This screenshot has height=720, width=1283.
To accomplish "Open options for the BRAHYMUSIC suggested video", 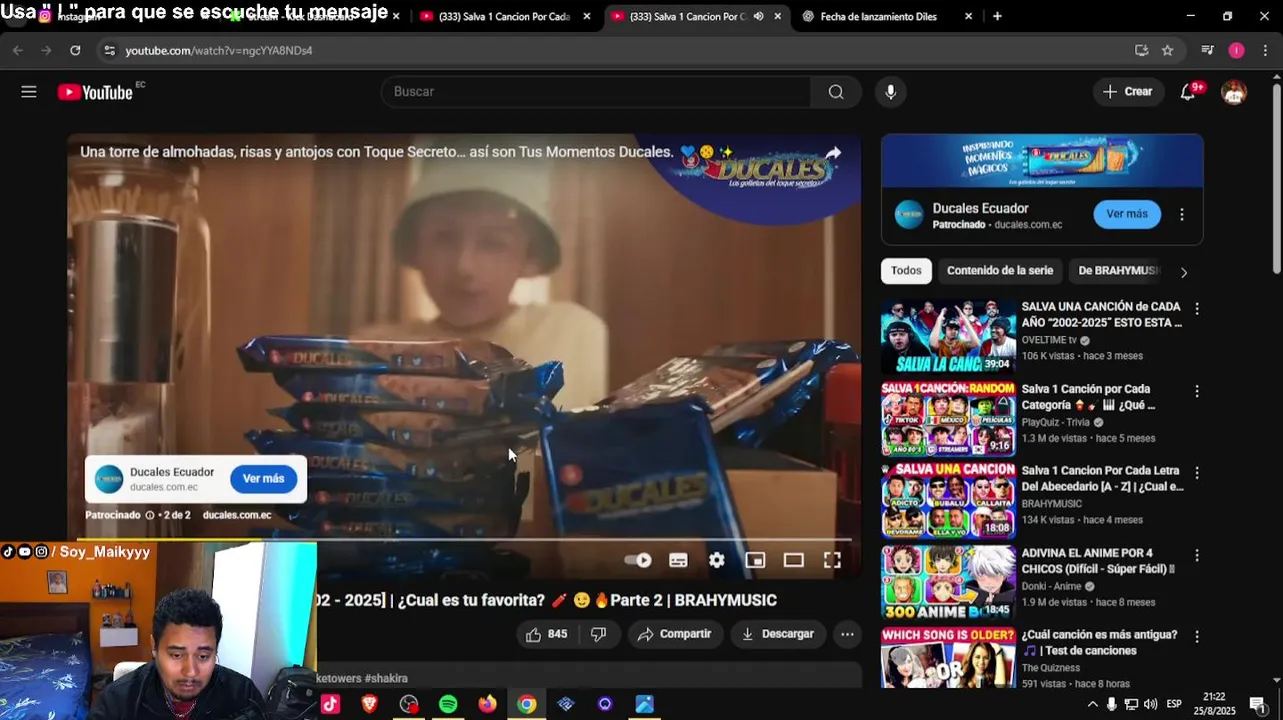I will pyautogui.click(x=1197, y=473).
